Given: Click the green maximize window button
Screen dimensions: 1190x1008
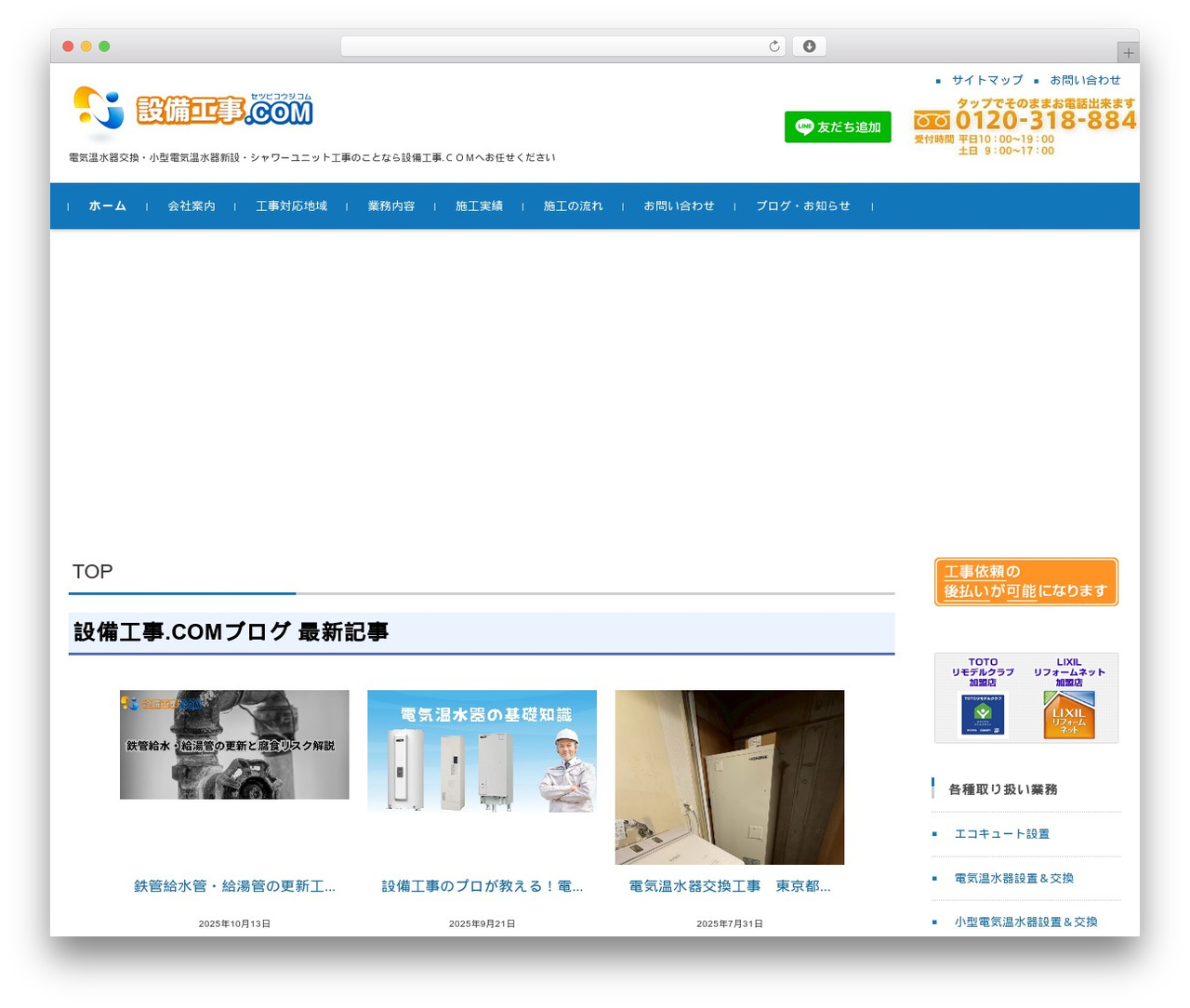Looking at the screenshot, I should pyautogui.click(x=104, y=46).
